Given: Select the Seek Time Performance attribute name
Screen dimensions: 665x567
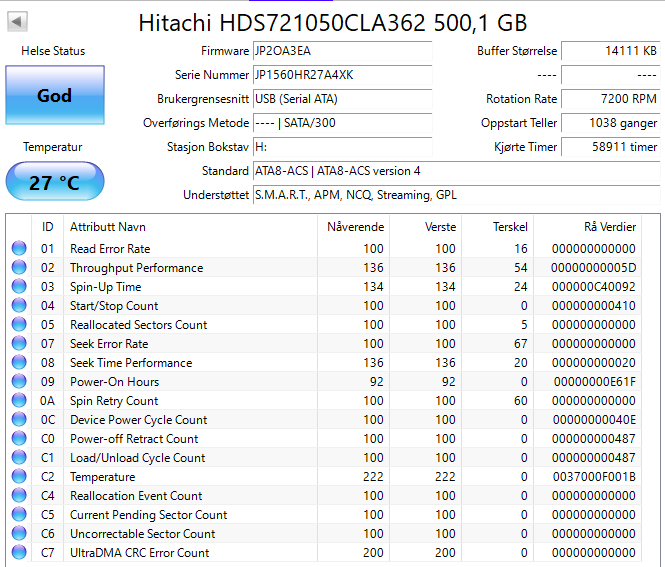Looking at the screenshot, I should click(131, 363).
